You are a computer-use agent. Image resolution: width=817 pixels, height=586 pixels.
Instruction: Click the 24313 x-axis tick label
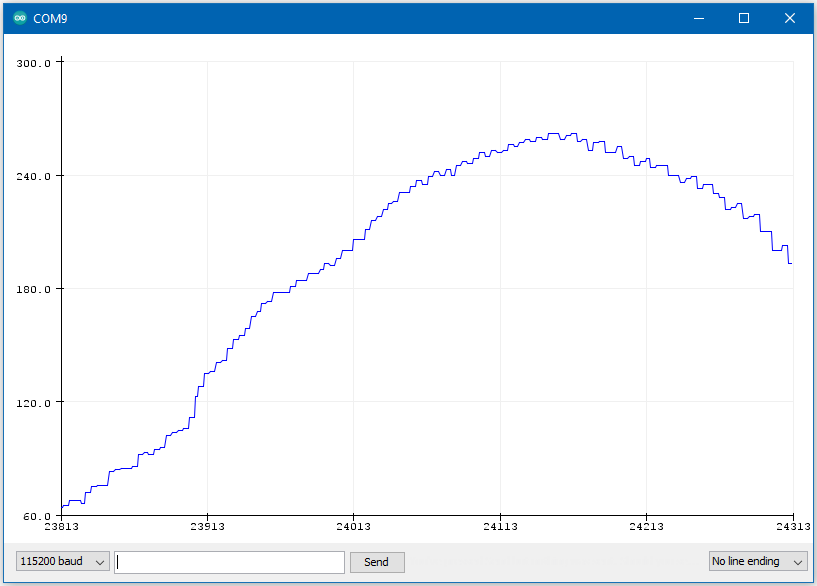pyautogui.click(x=793, y=527)
